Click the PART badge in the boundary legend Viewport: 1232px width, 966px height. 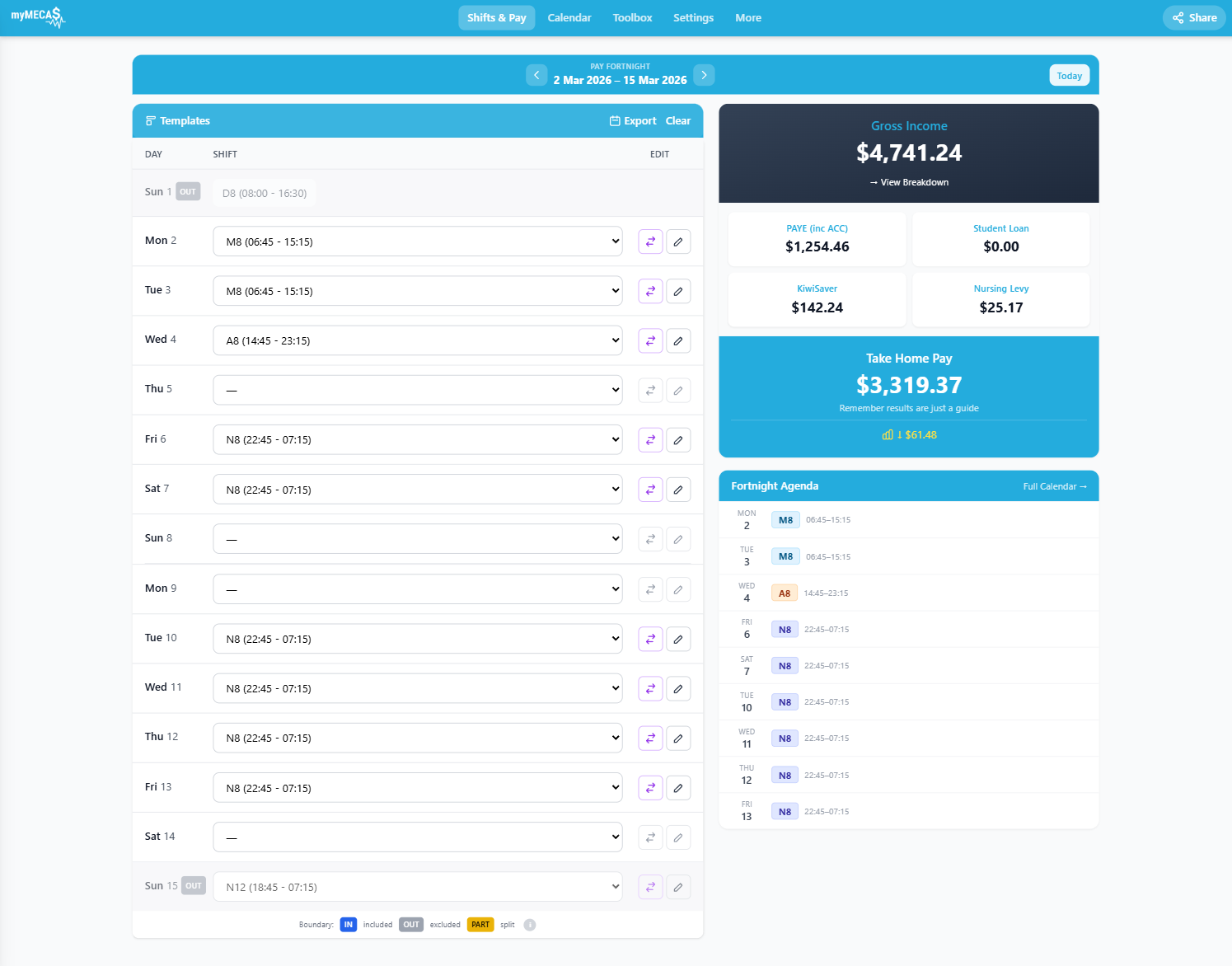click(480, 925)
